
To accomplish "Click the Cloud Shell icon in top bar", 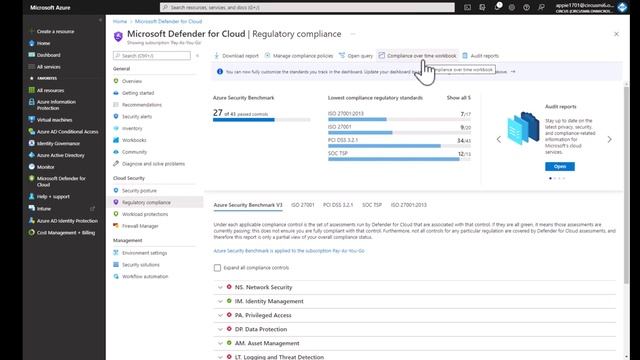I will (x=467, y=7).
